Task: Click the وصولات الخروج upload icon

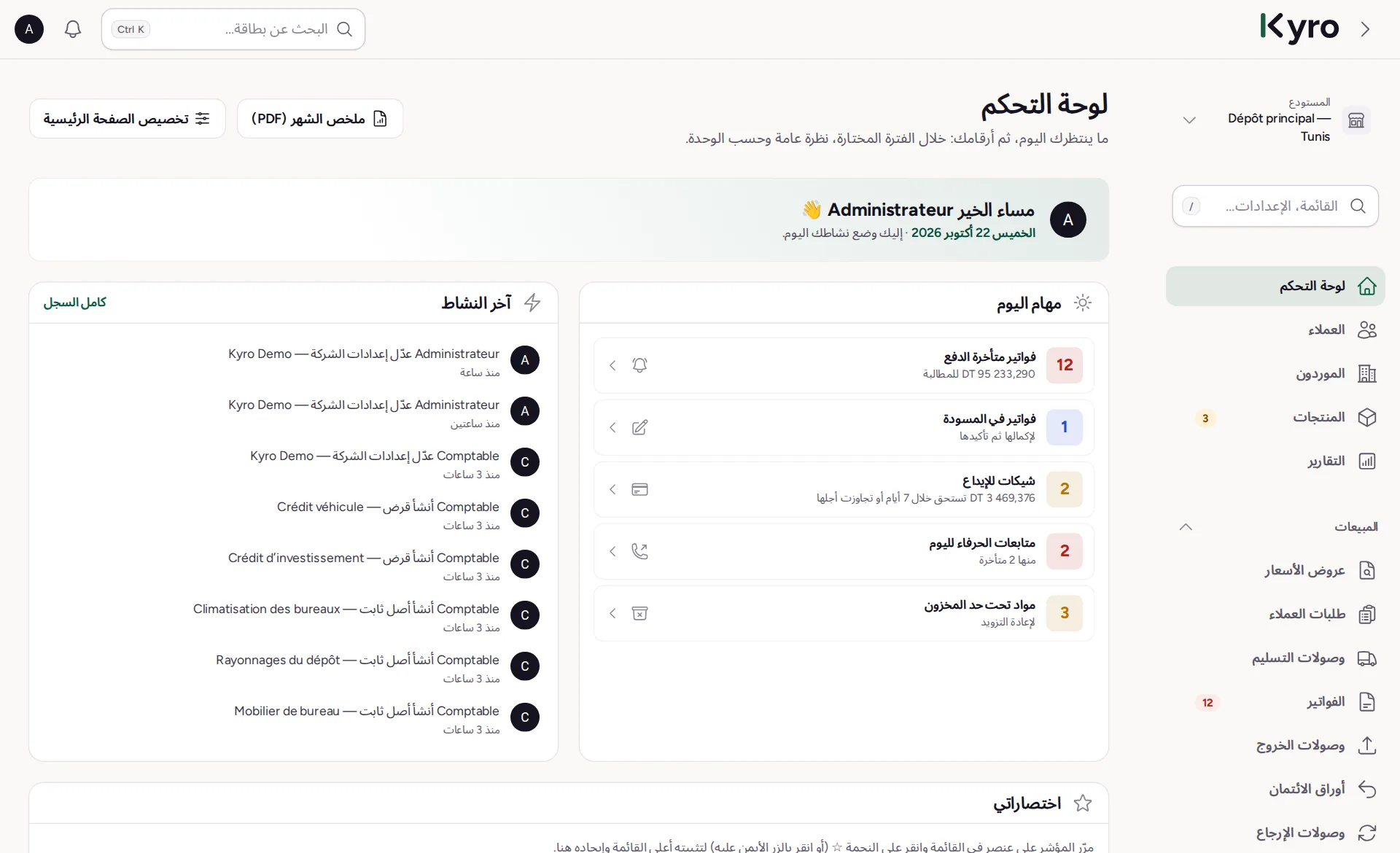Action: pos(1367,745)
